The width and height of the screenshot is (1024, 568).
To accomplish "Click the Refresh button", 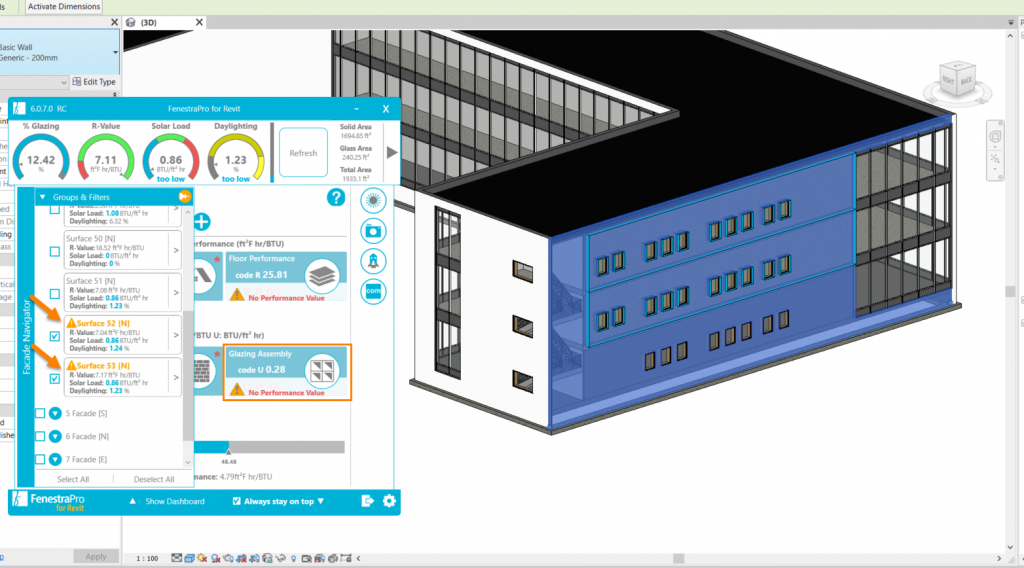I will coord(303,153).
